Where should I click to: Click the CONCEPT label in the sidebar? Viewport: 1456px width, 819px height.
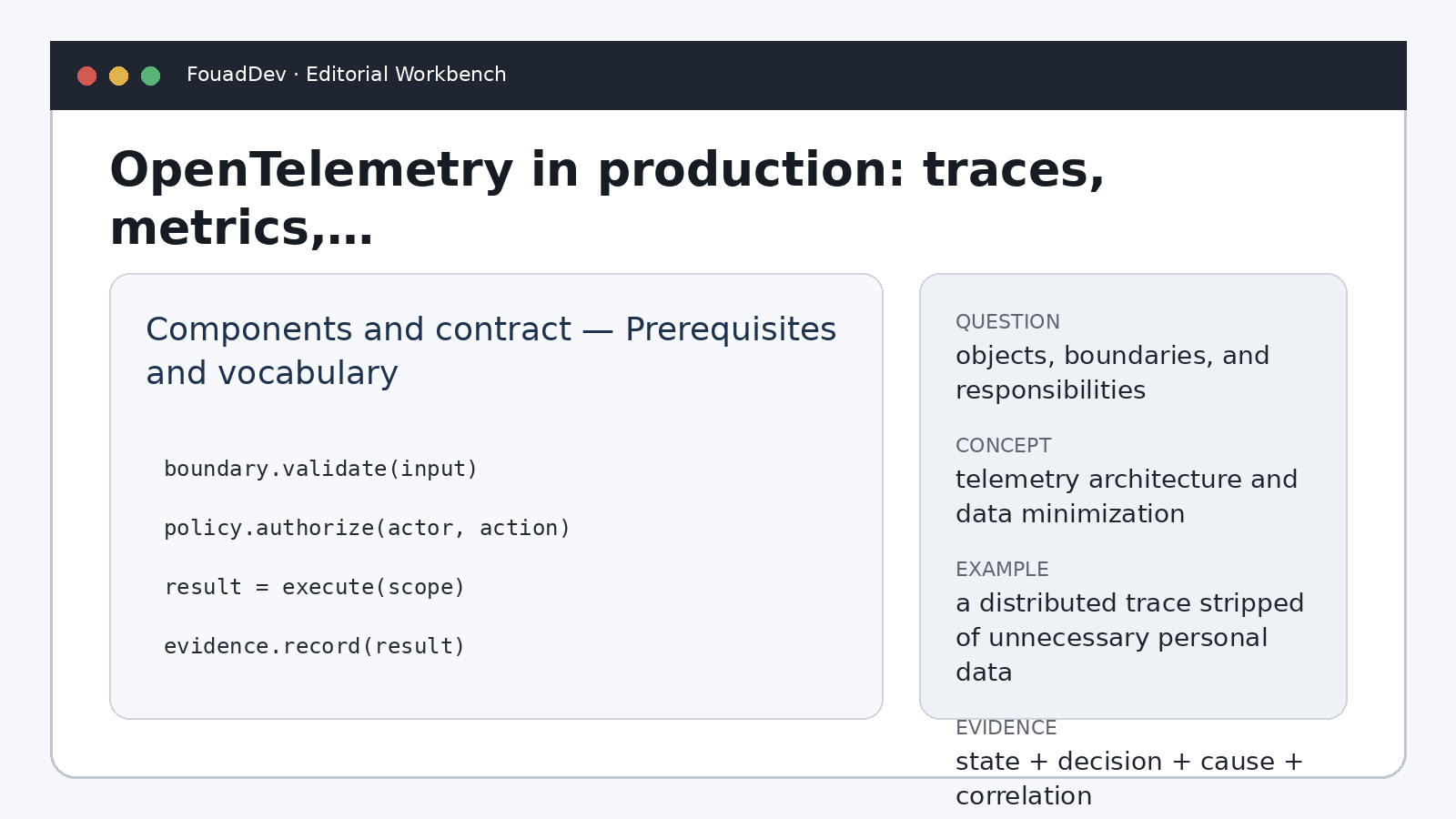pyautogui.click(x=1003, y=446)
